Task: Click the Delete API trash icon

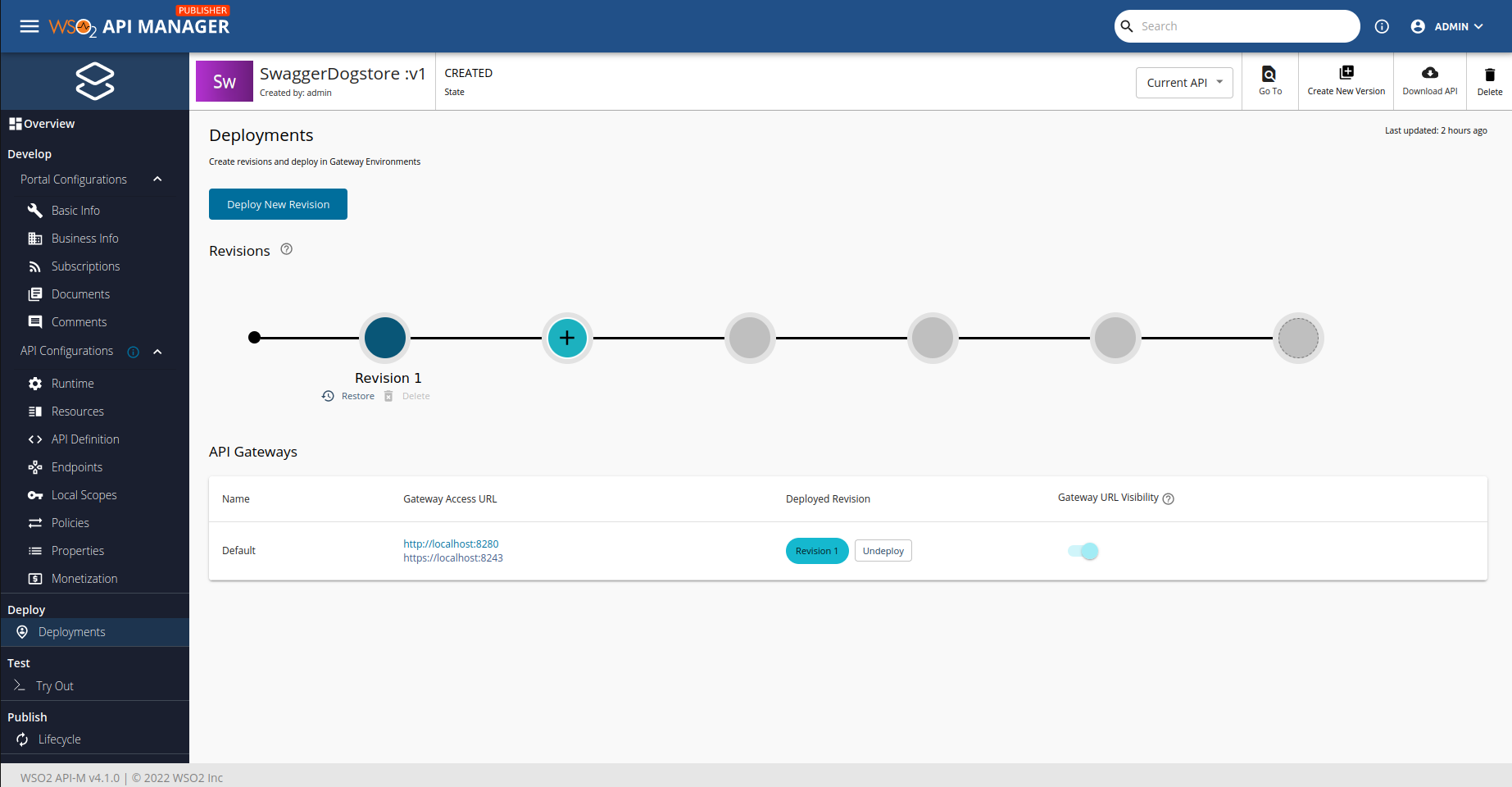Action: [x=1490, y=75]
